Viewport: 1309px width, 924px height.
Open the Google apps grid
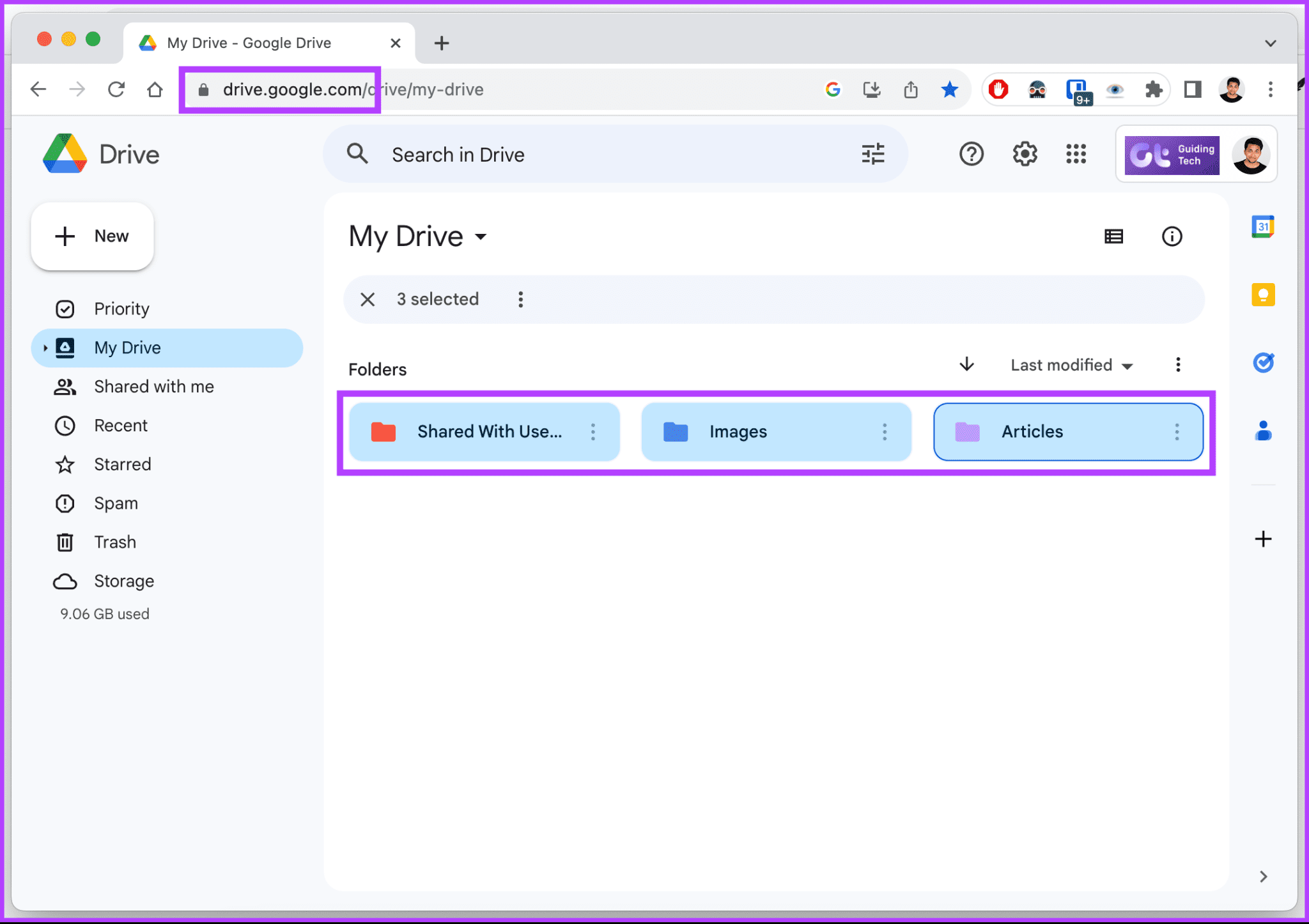(x=1076, y=154)
